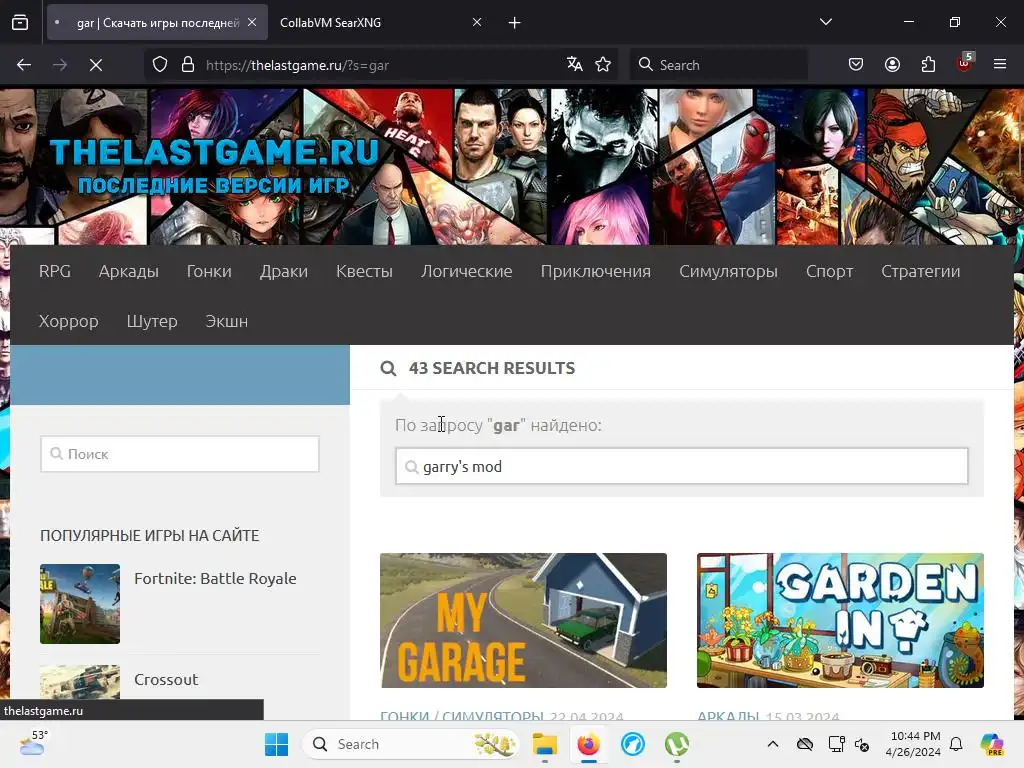
Task: Stop loading the page
Action: tap(96, 65)
